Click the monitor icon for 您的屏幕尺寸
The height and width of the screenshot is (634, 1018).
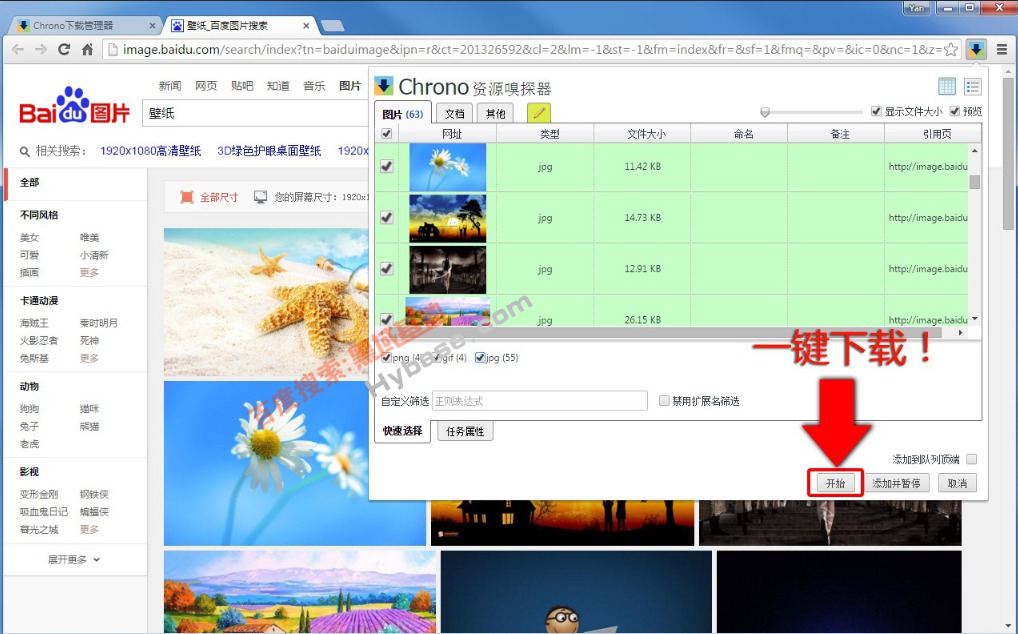[x=260, y=197]
